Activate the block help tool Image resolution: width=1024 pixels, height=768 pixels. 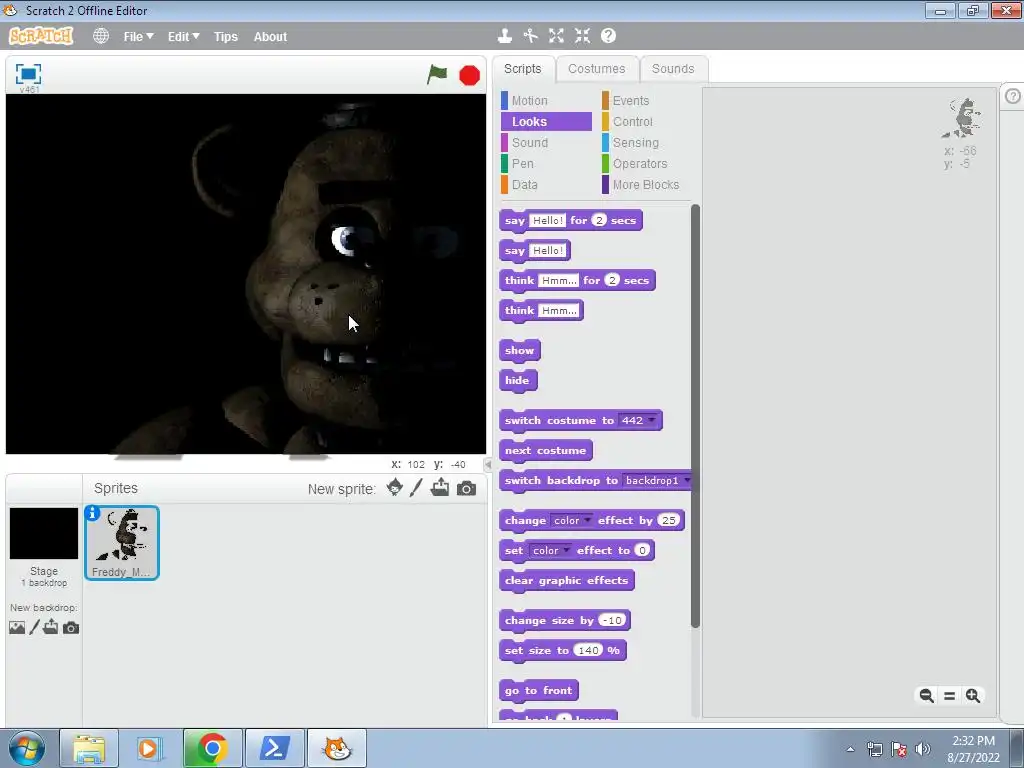[x=608, y=36]
